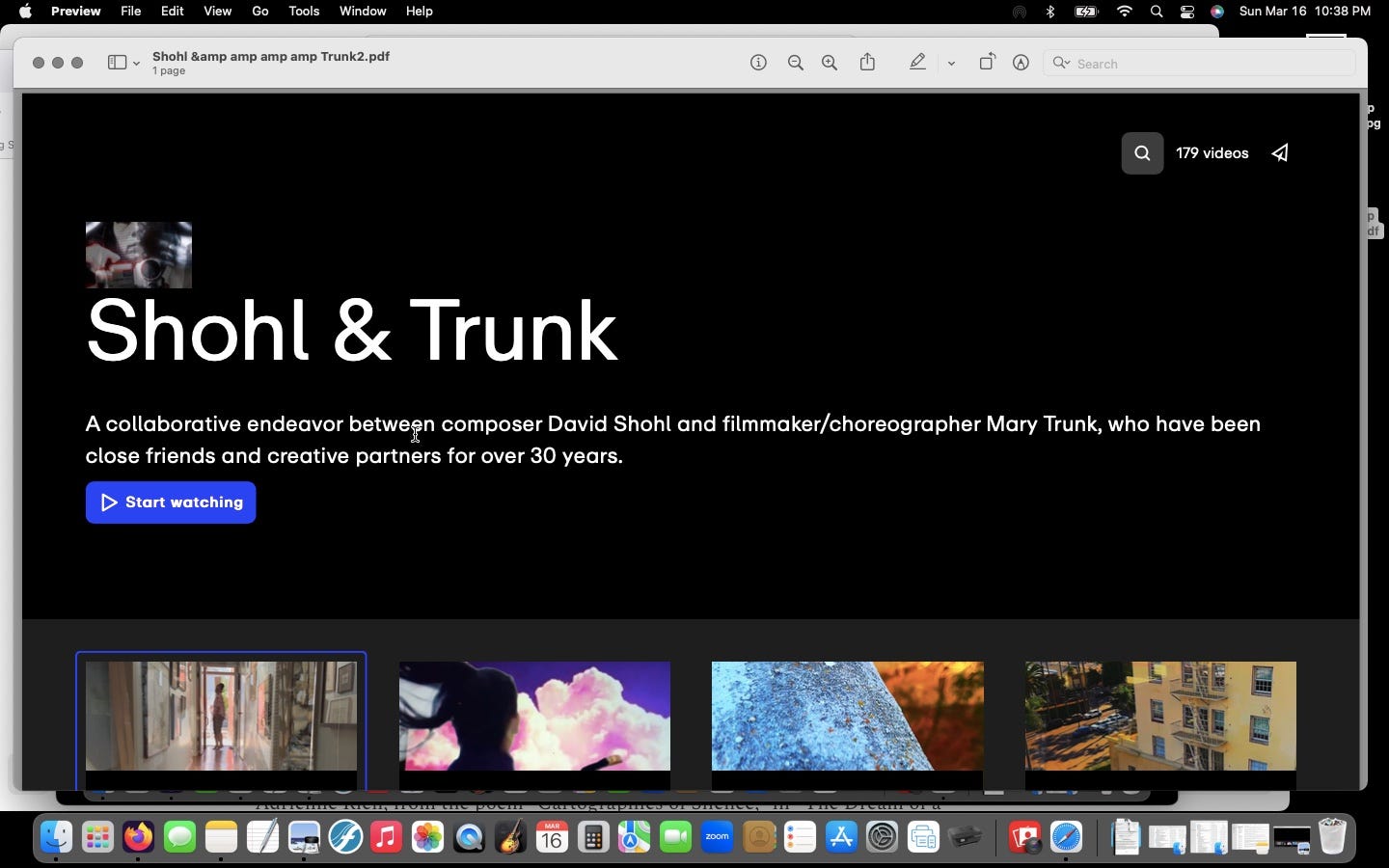Click the Preview search field
Screen dimensions: 1389x868
[x=1199, y=64]
